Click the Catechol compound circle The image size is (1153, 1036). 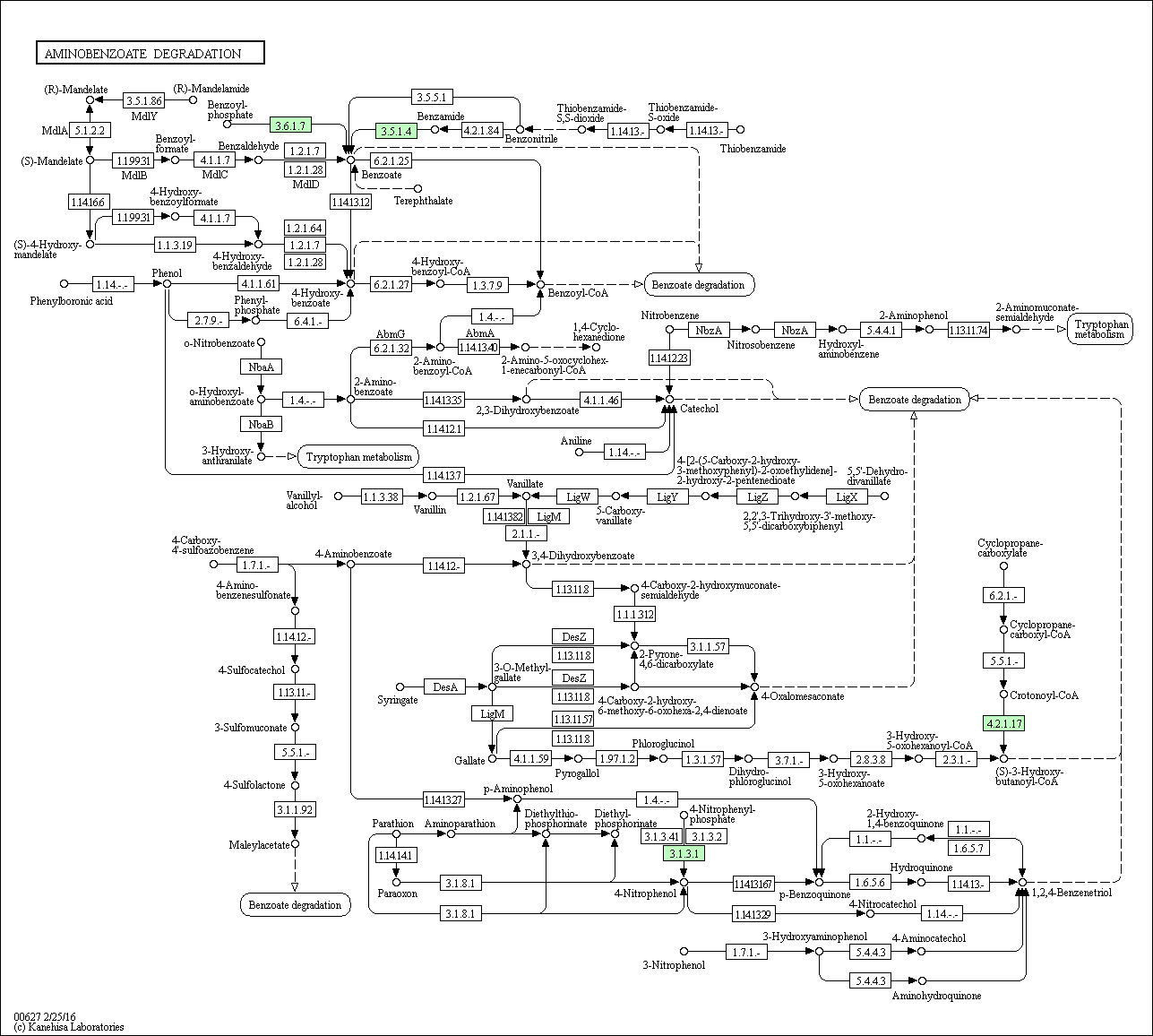668,398
